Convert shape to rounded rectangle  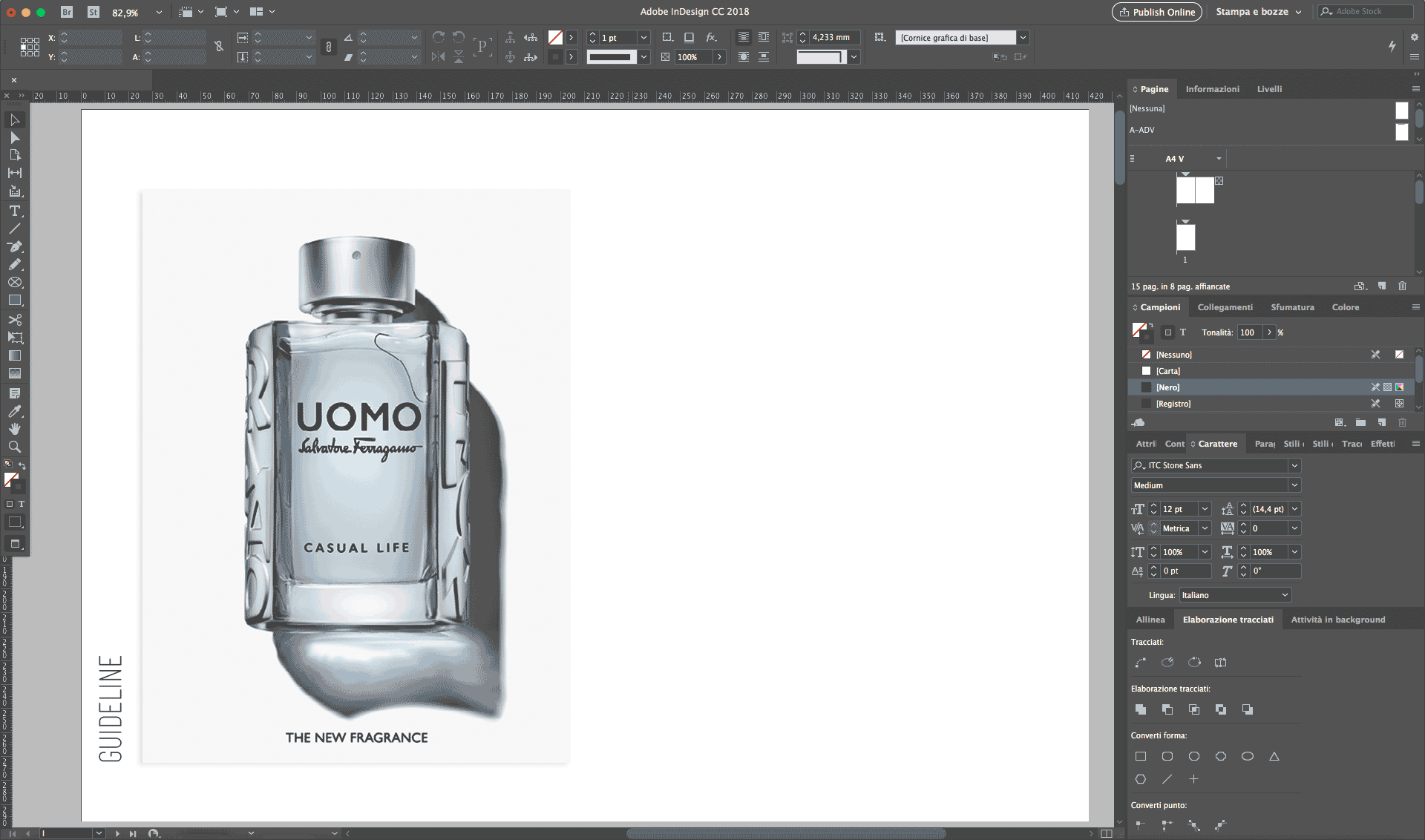1167,756
